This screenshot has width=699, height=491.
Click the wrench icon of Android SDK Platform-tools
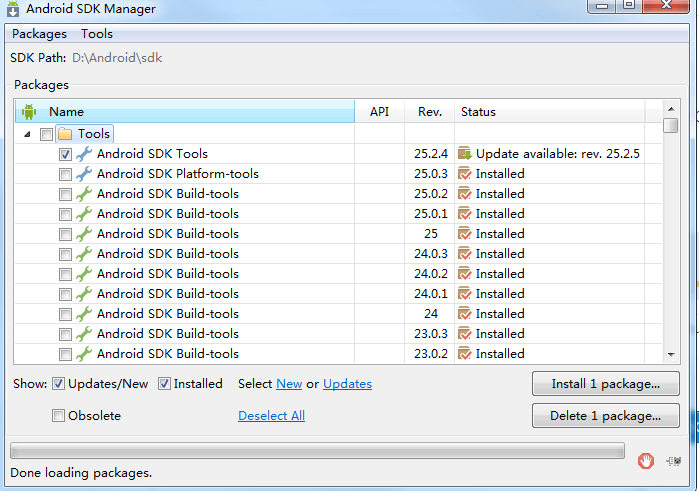84,174
